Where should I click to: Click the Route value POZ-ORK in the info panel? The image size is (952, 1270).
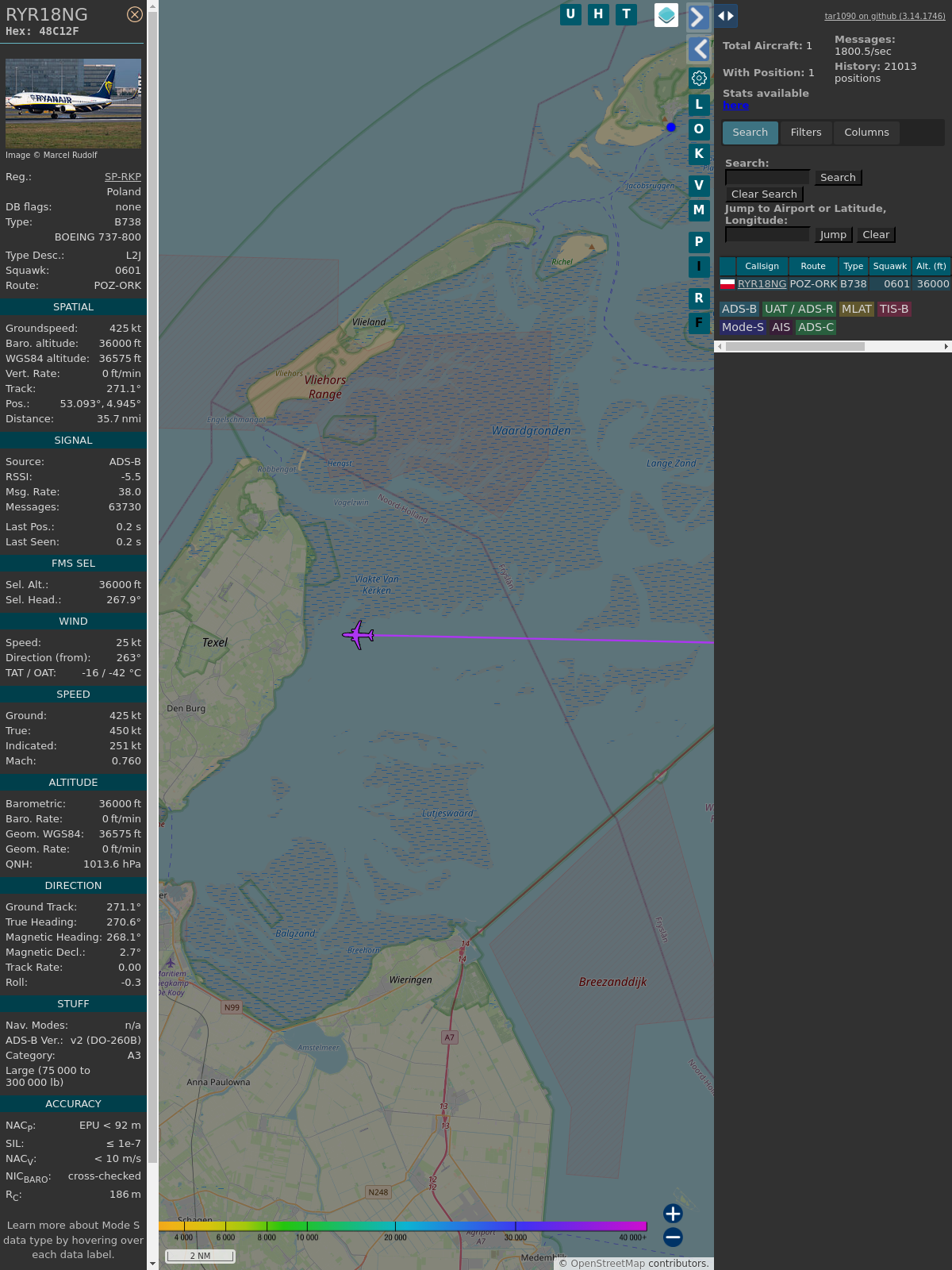pyautogui.click(x=117, y=286)
